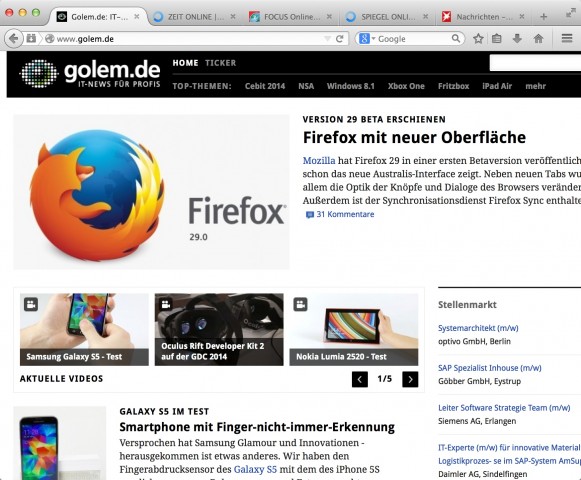Go to the home page icon
Screen dimensions: 581x480
point(538,39)
